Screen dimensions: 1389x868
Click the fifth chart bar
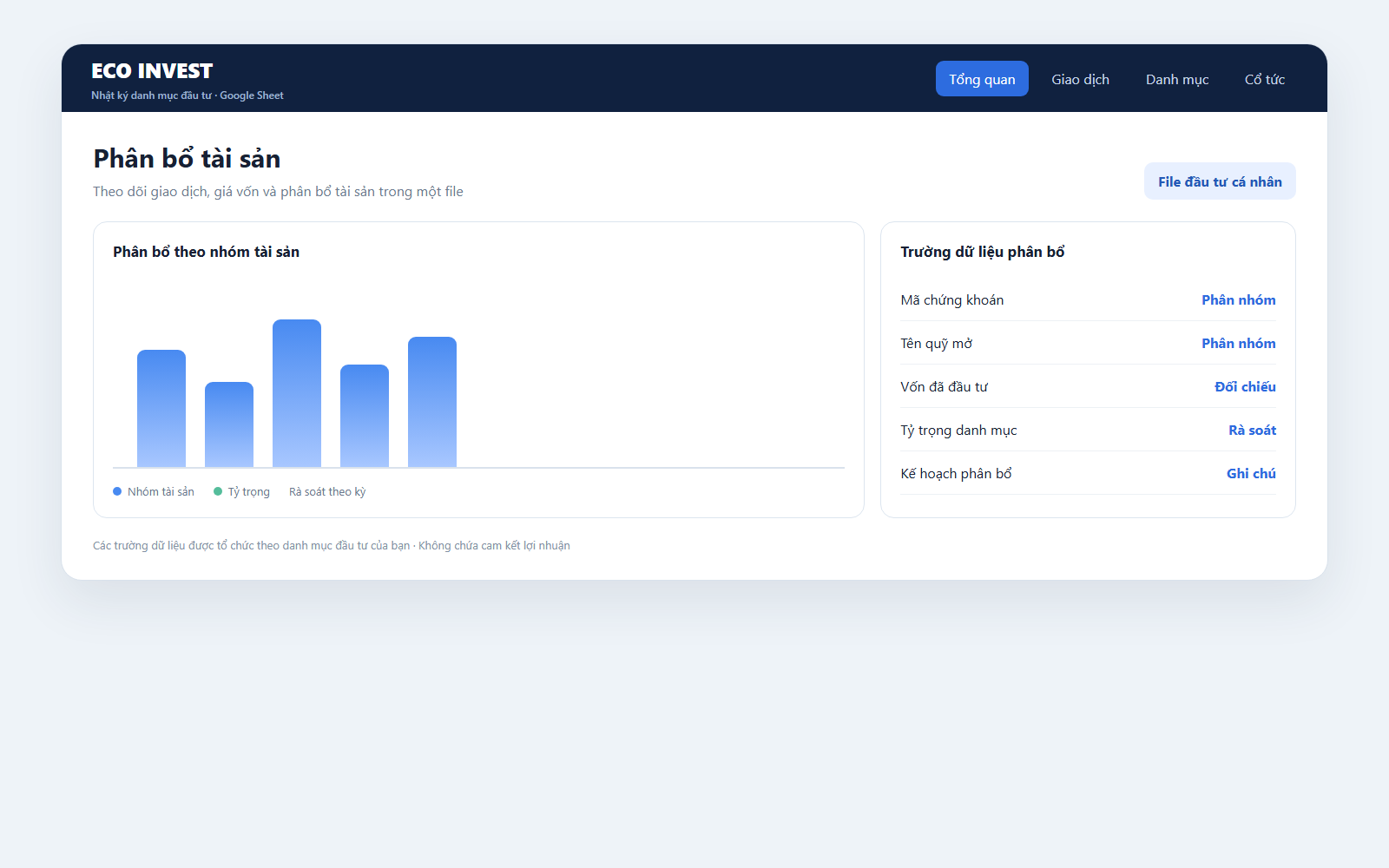(432, 402)
